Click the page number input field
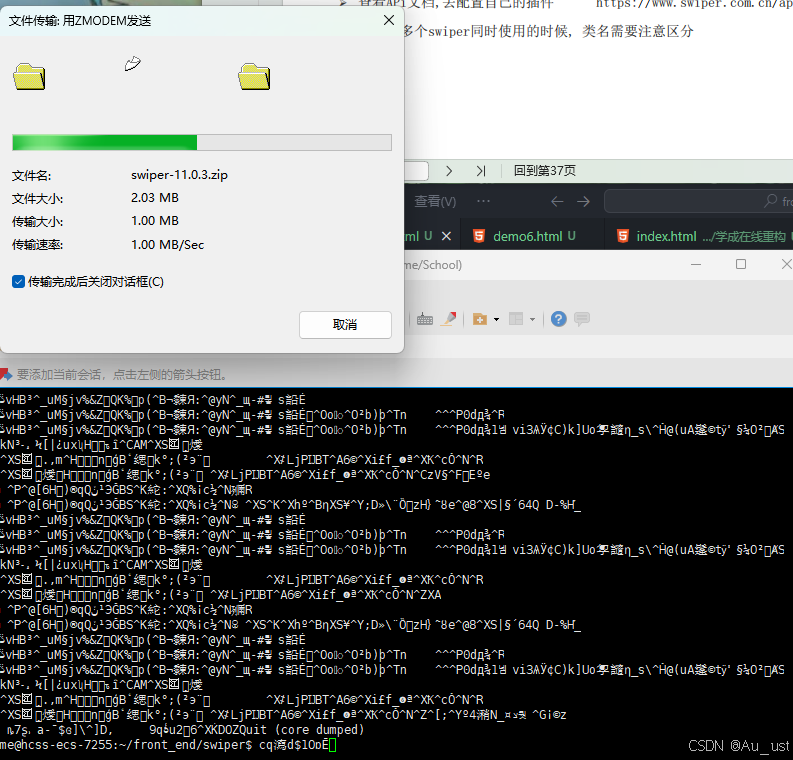Screen dimensions: 793x760 pos(416,171)
